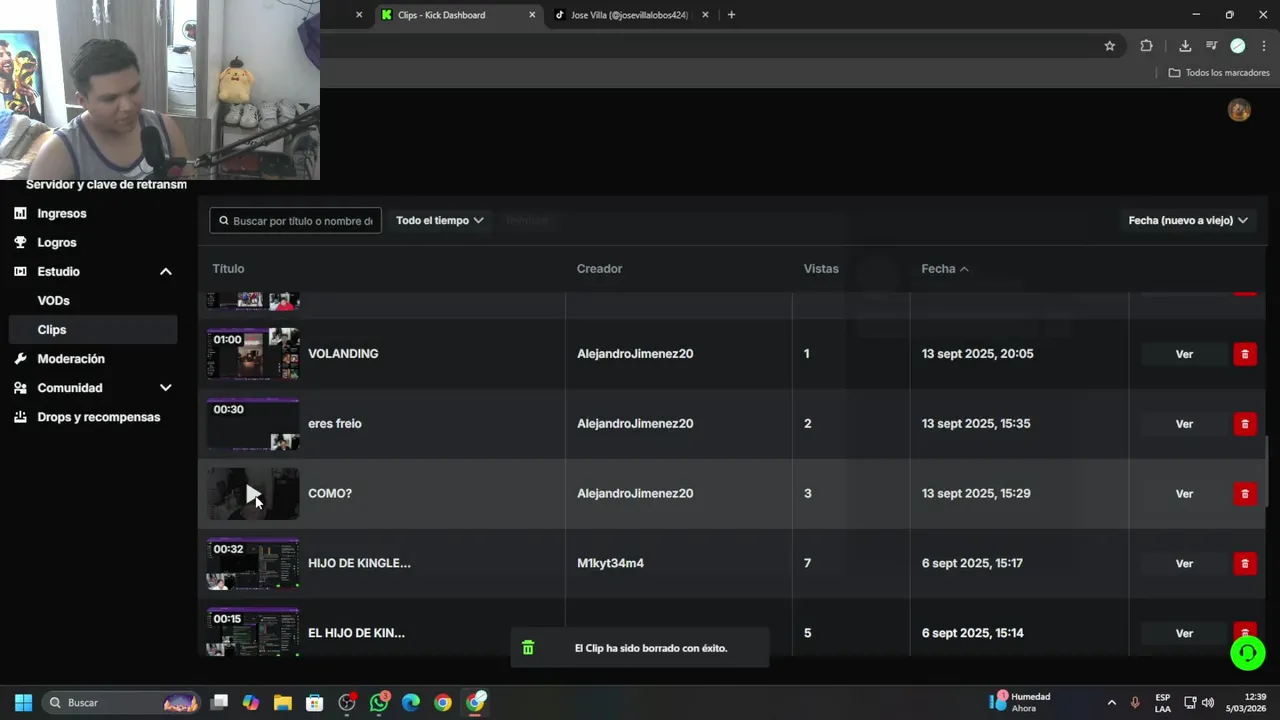This screenshot has height=720, width=1280.
Task: Open Copilot from taskbar
Action: click(x=251, y=702)
